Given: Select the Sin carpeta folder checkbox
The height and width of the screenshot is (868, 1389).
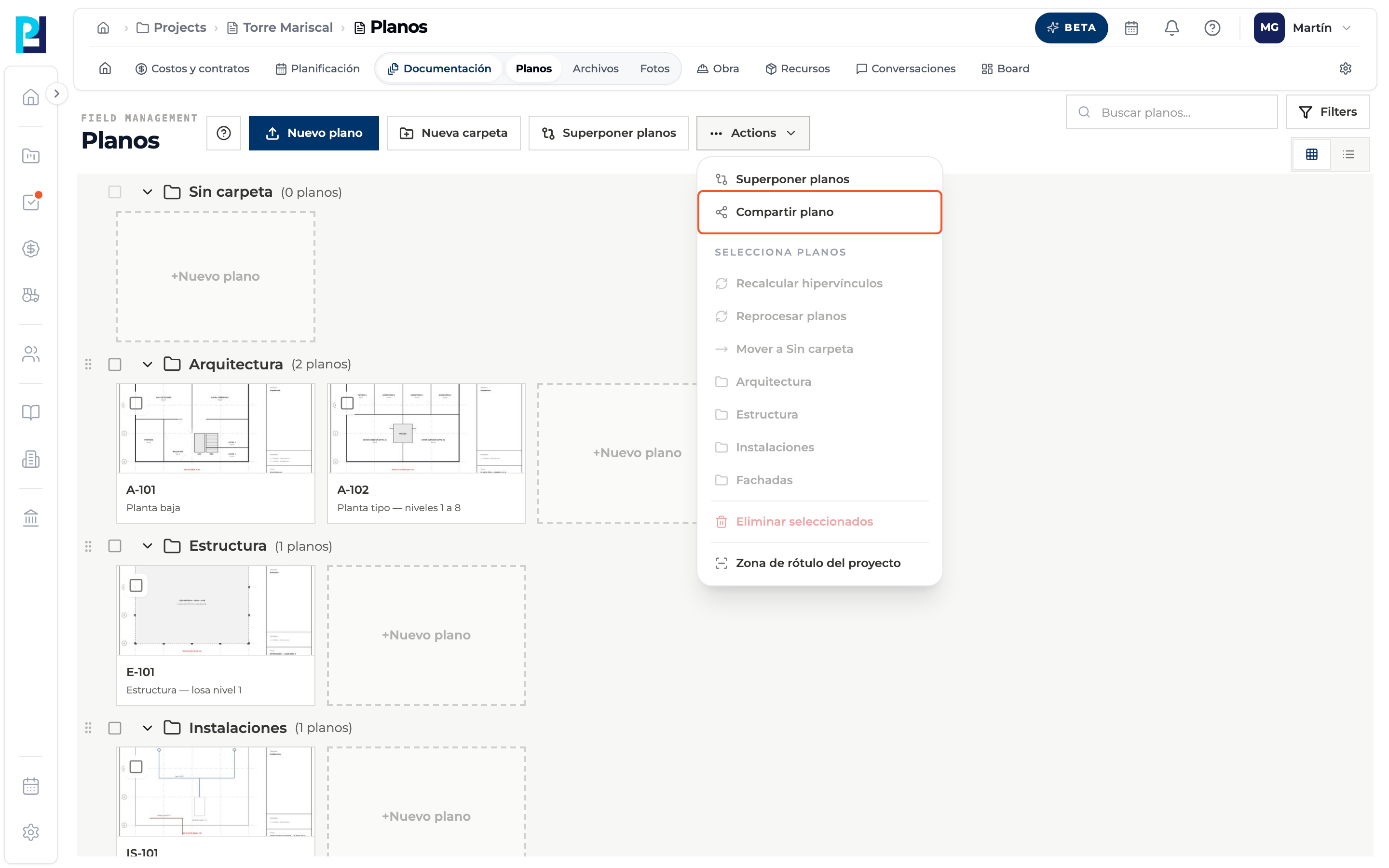Looking at the screenshot, I should 115,192.
